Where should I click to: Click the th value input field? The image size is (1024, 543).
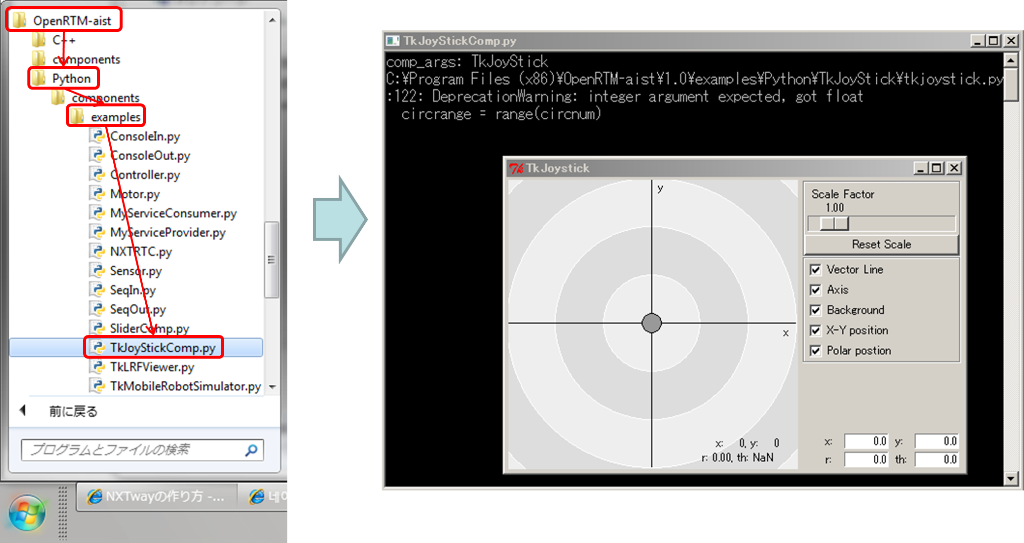click(x=936, y=459)
